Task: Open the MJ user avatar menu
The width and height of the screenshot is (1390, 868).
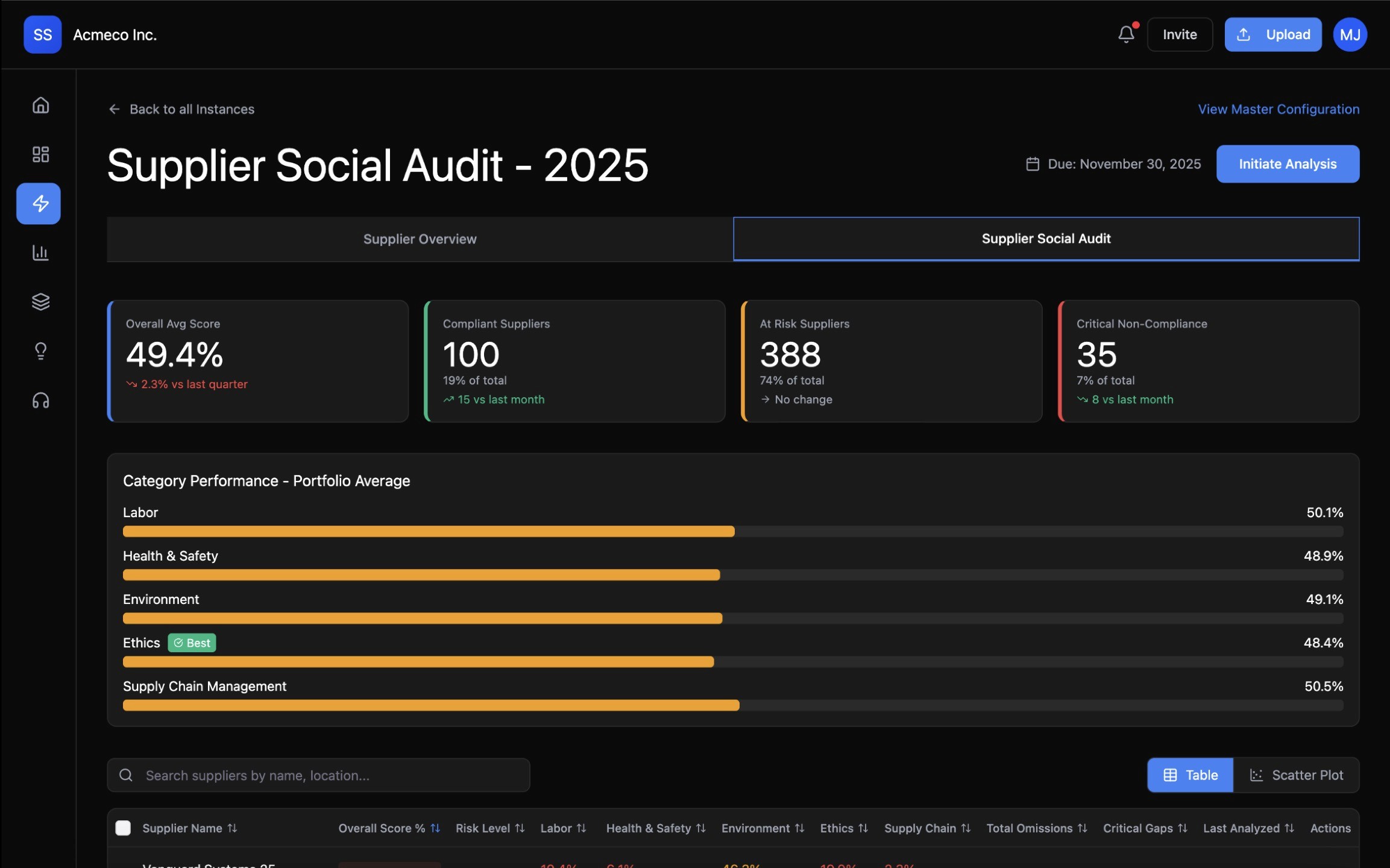Action: coord(1350,34)
